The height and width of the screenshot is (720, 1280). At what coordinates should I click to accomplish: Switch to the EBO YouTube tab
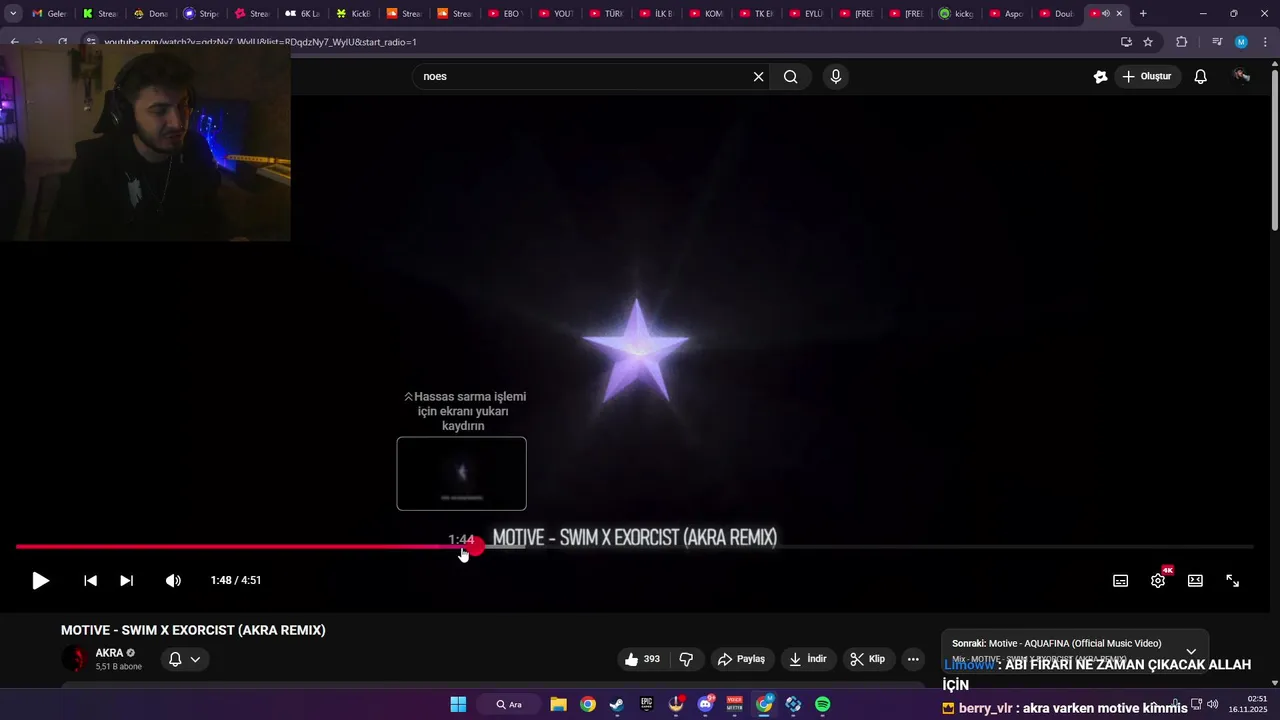point(505,14)
